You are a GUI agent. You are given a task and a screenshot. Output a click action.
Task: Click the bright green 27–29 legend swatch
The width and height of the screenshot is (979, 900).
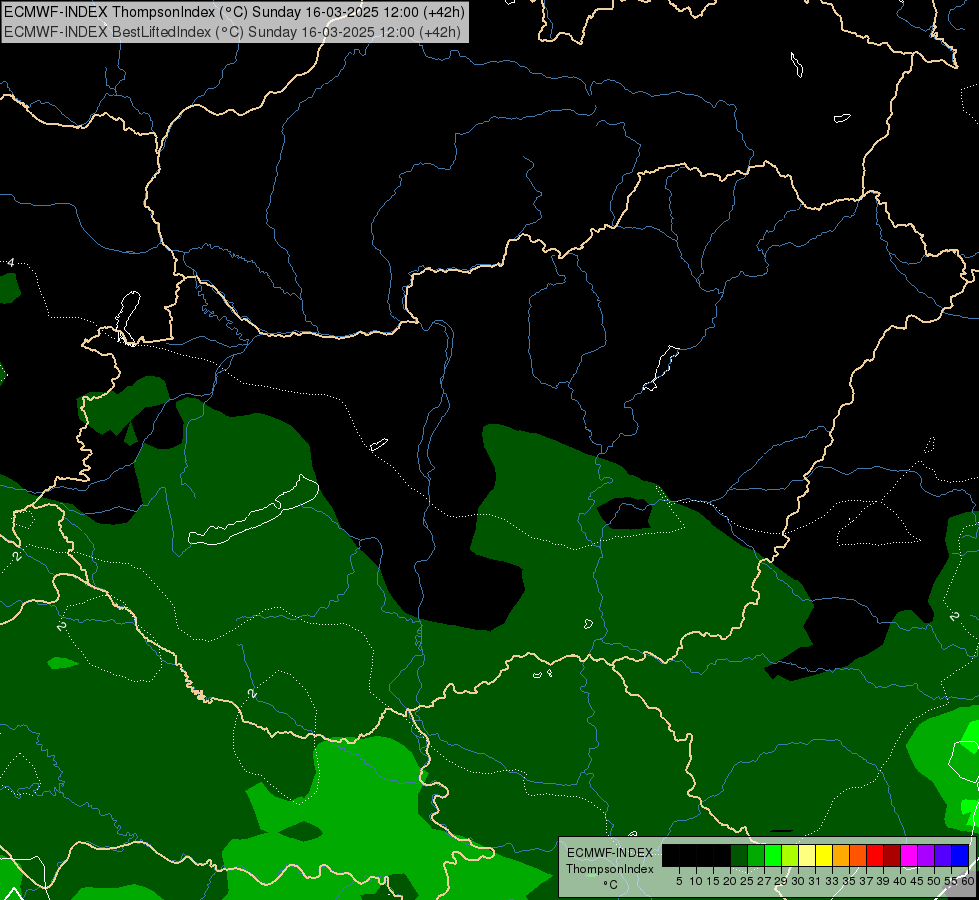[773, 855]
